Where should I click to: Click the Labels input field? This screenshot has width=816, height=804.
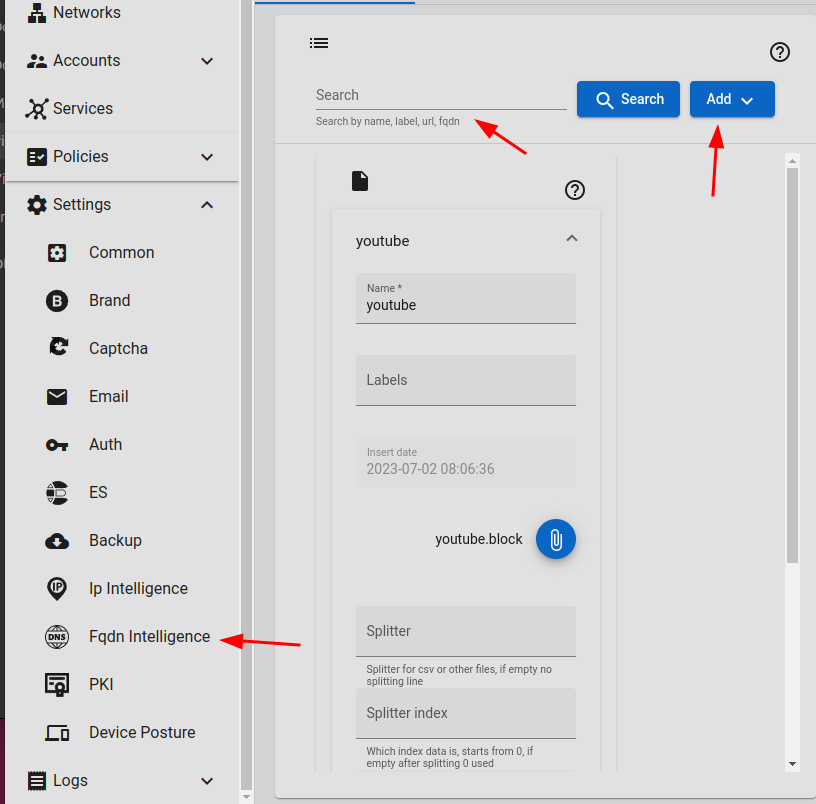(x=465, y=380)
